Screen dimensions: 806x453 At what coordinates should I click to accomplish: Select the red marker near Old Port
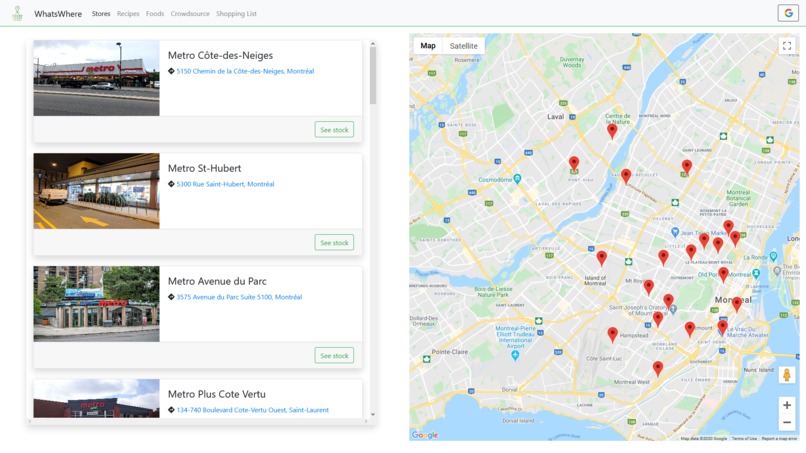pyautogui.click(x=723, y=275)
